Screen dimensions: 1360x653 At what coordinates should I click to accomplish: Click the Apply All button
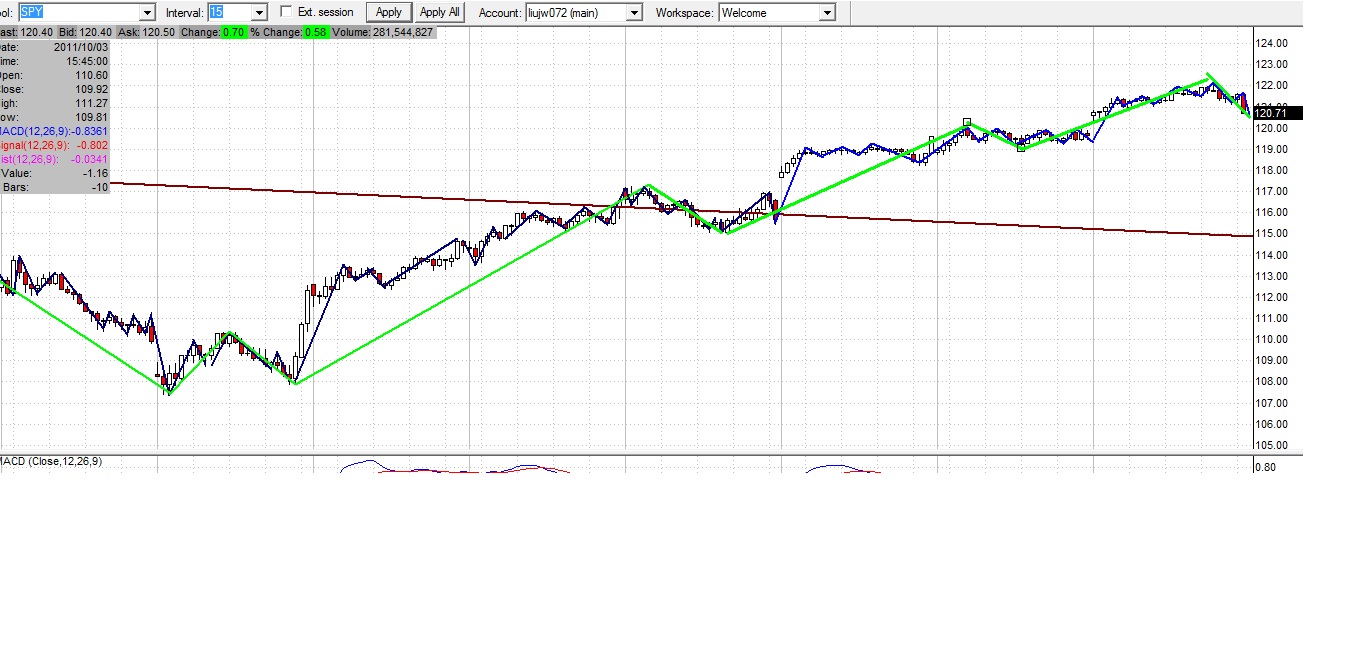click(440, 12)
